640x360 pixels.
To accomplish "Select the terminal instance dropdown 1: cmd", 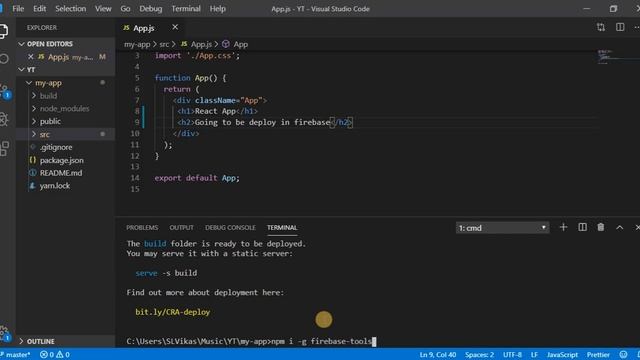I will click(502, 228).
